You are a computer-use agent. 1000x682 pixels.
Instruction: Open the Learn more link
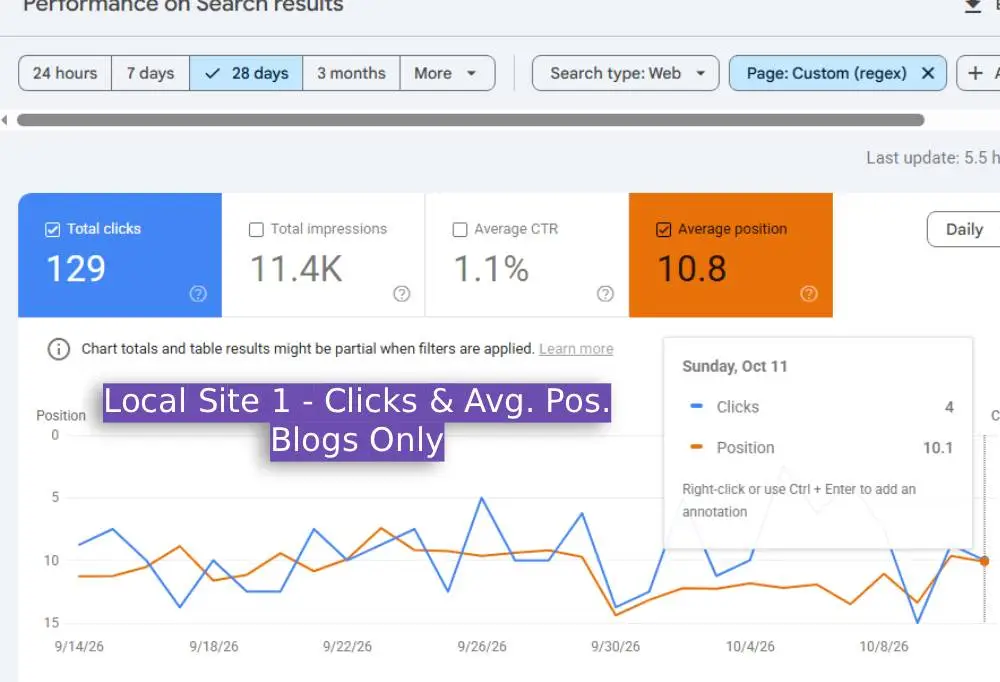tap(576, 349)
